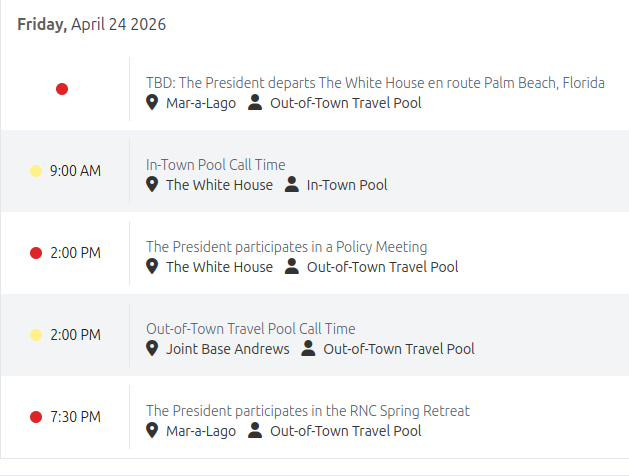Click the person icon in the TBD departure row
Screen dimensions: 629x476
255,102
